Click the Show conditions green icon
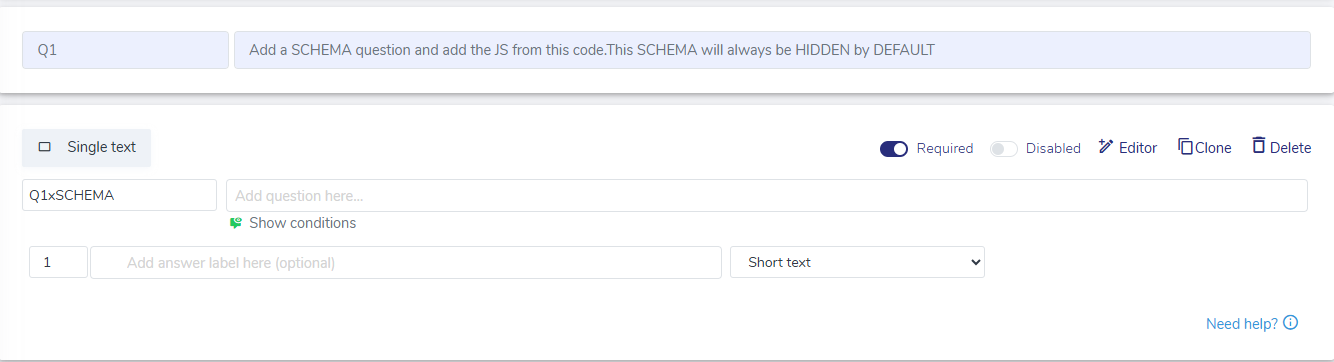This screenshot has width=1334, height=362. [x=236, y=223]
